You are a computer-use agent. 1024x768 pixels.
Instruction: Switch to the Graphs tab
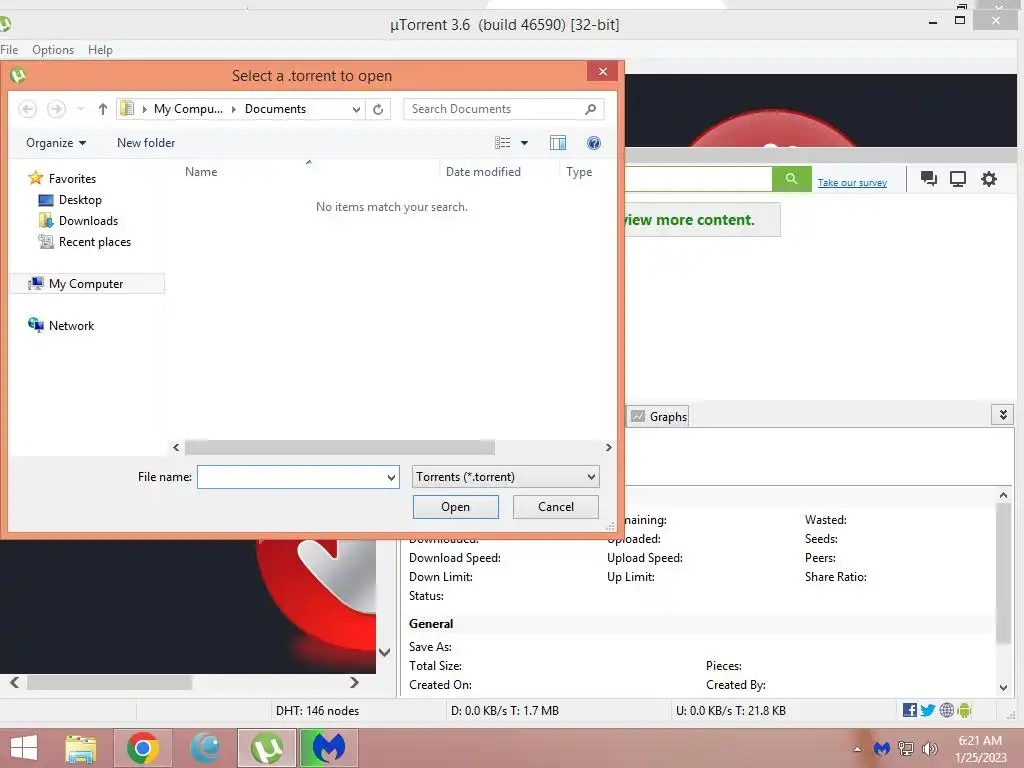point(660,417)
